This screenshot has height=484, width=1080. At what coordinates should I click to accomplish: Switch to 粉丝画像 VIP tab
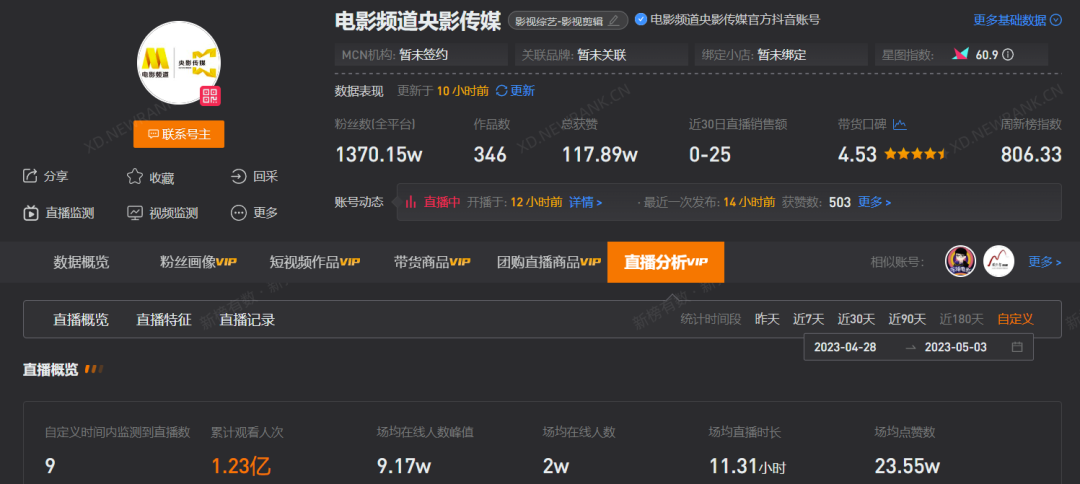point(198,262)
